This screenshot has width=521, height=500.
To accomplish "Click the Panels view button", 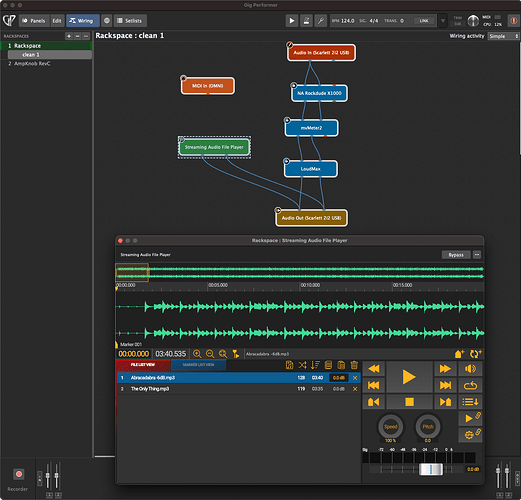I will tap(34, 21).
